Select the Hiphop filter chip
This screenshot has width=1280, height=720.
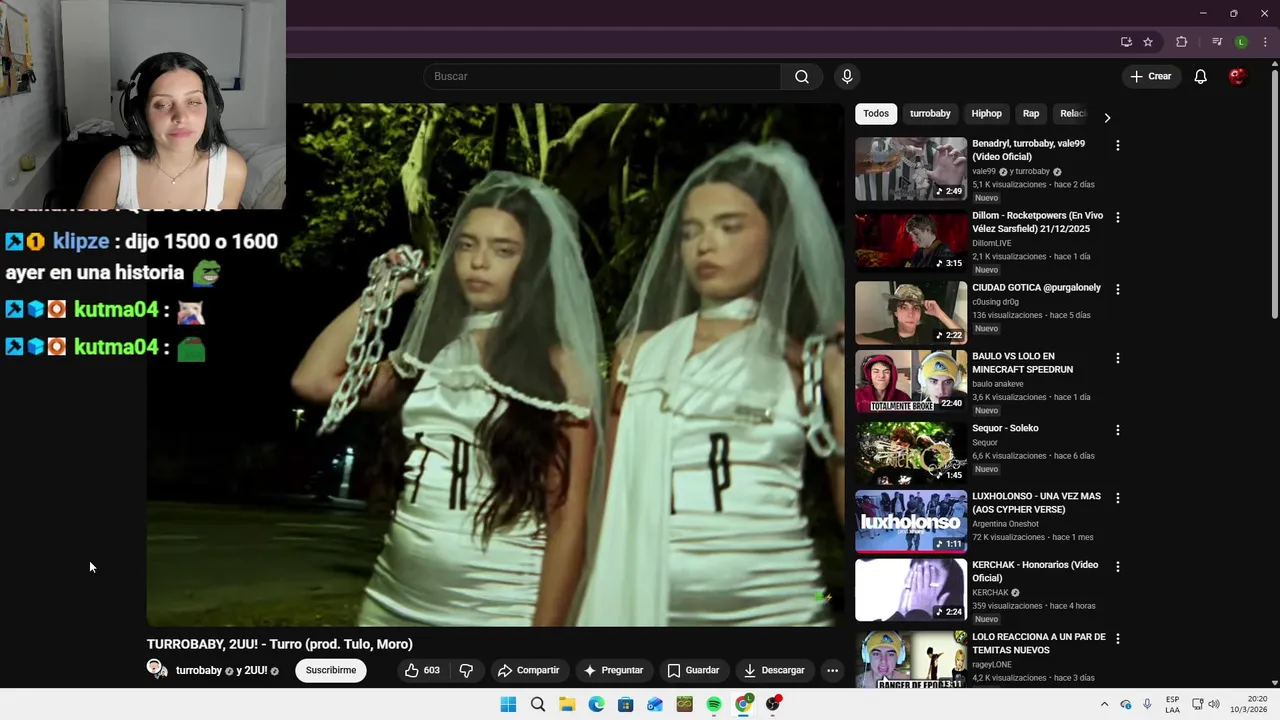[986, 114]
